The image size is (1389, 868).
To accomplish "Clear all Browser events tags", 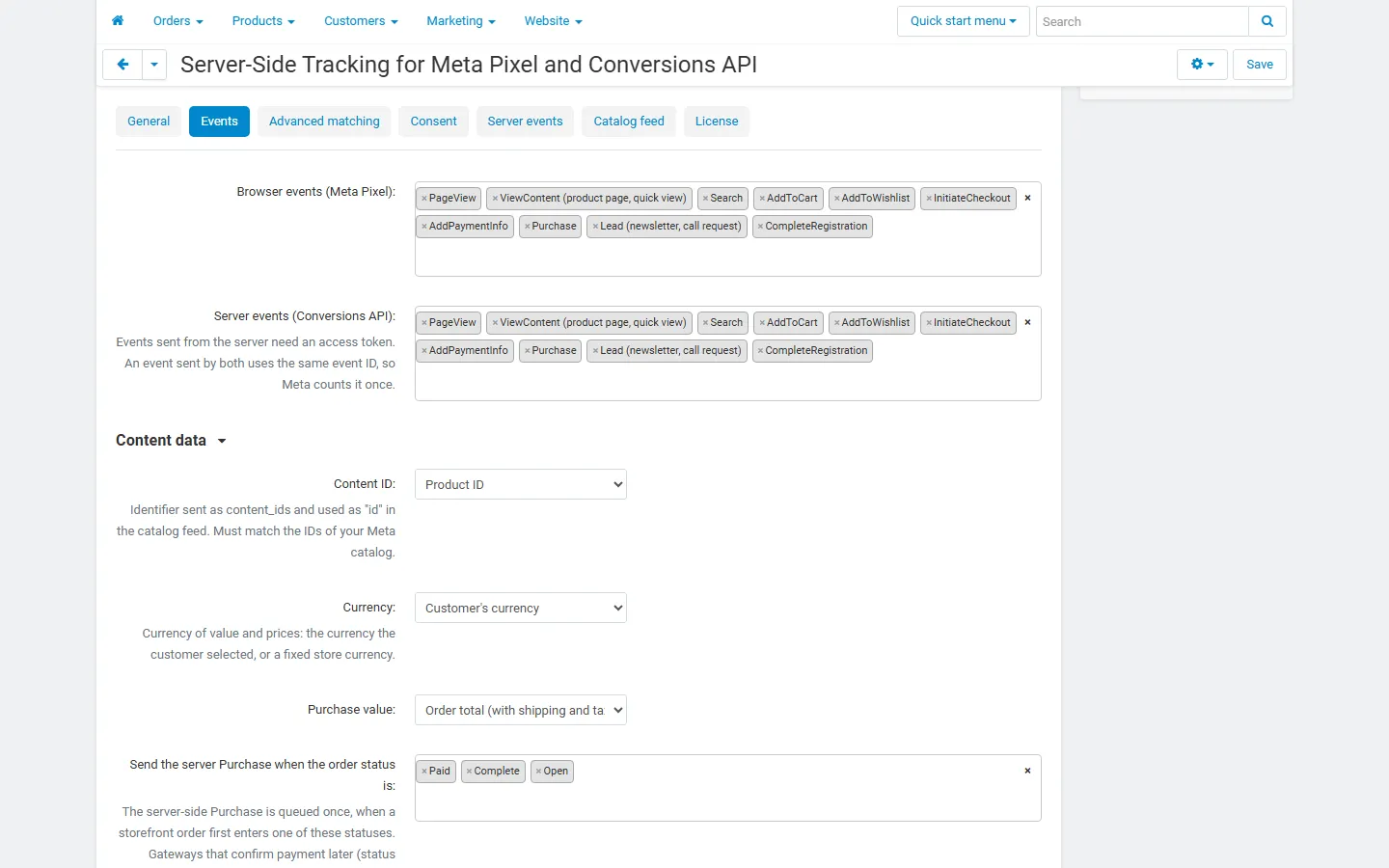I will click(x=1027, y=198).
